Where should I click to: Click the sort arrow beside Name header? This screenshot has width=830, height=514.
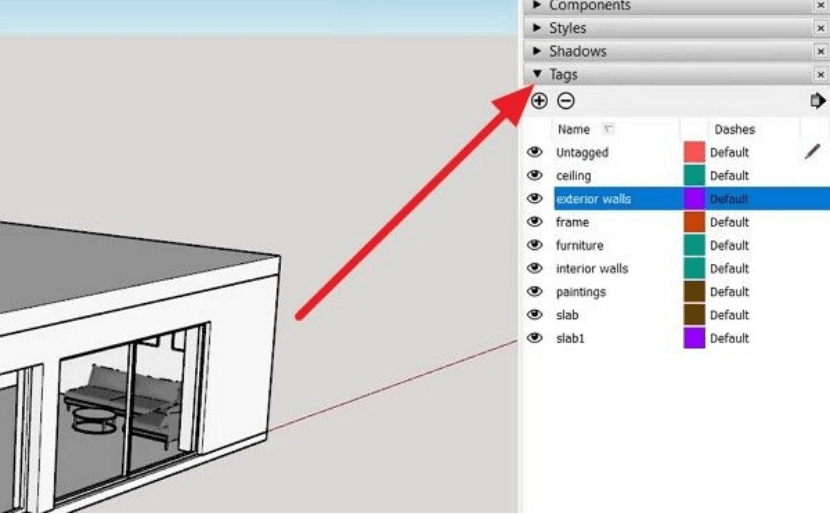[x=608, y=129]
